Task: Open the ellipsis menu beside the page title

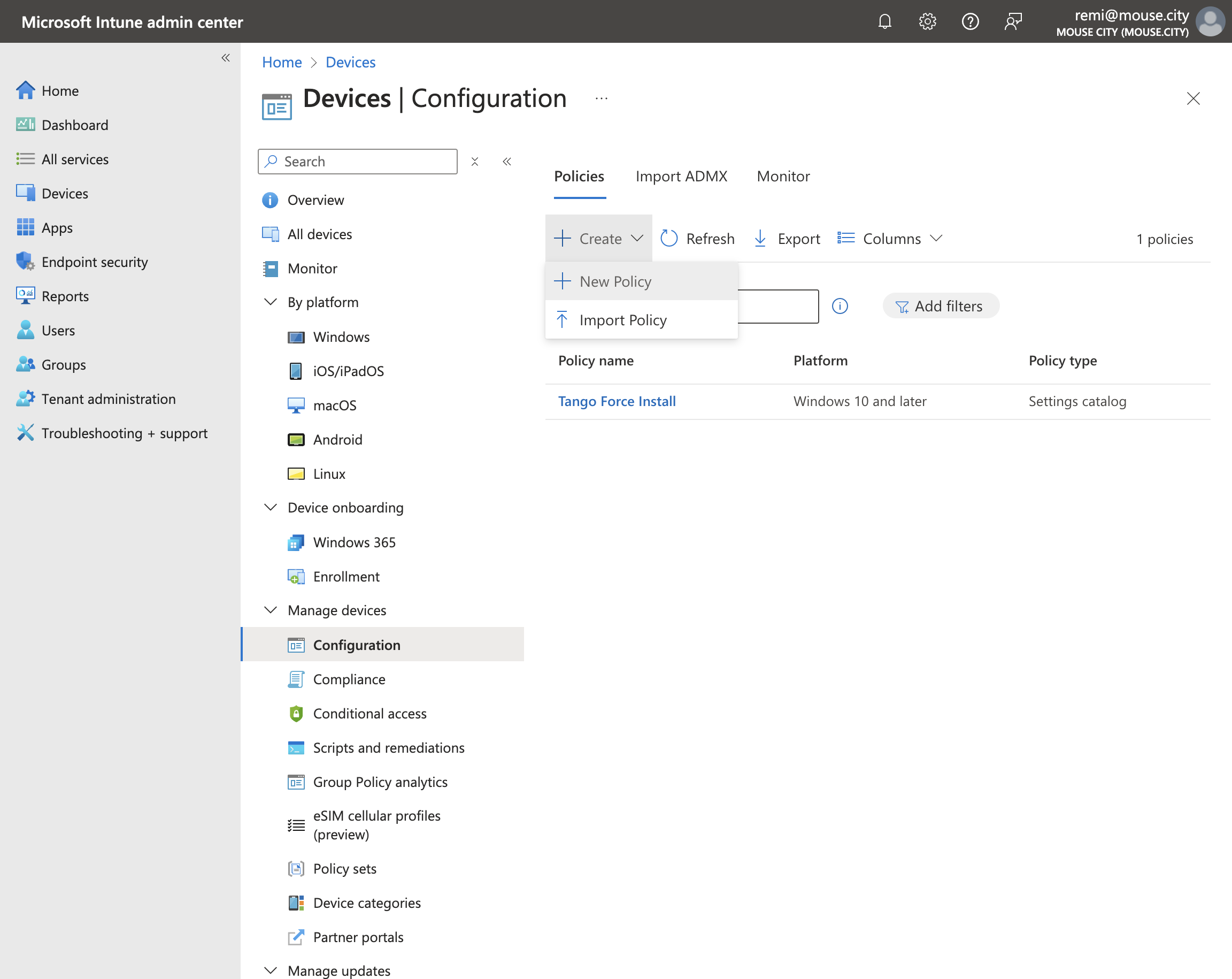Action: click(x=601, y=99)
